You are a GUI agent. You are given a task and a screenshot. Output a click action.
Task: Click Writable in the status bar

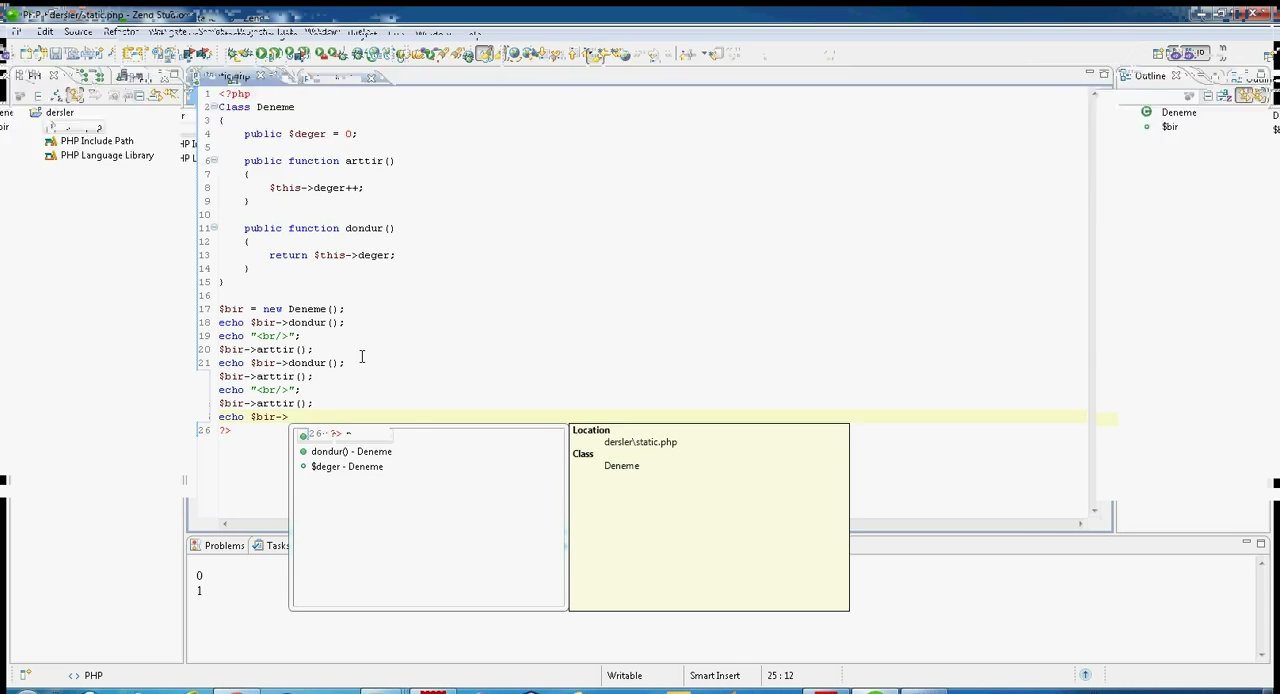625,676
